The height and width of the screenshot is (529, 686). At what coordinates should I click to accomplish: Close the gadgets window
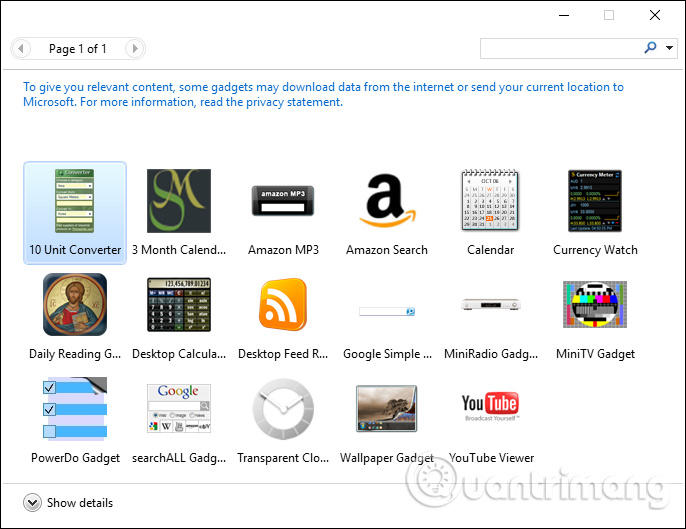coord(654,15)
